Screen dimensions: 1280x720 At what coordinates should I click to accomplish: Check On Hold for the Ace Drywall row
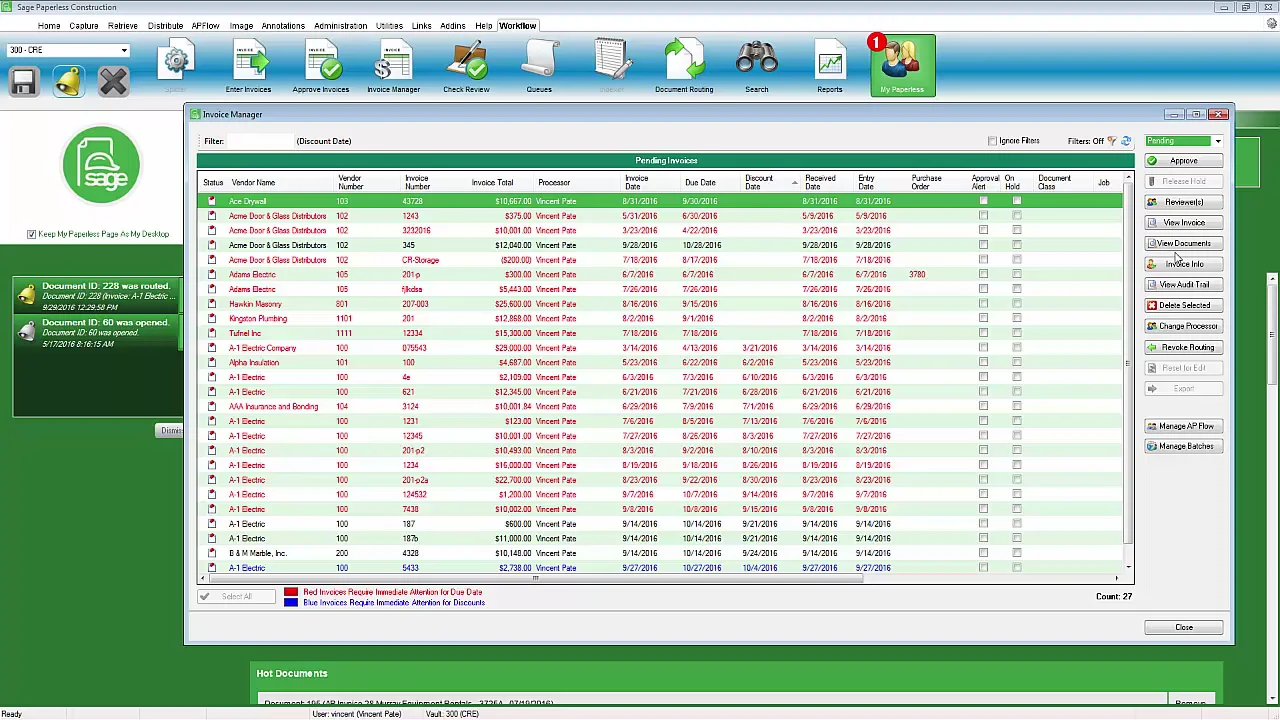(x=1017, y=201)
